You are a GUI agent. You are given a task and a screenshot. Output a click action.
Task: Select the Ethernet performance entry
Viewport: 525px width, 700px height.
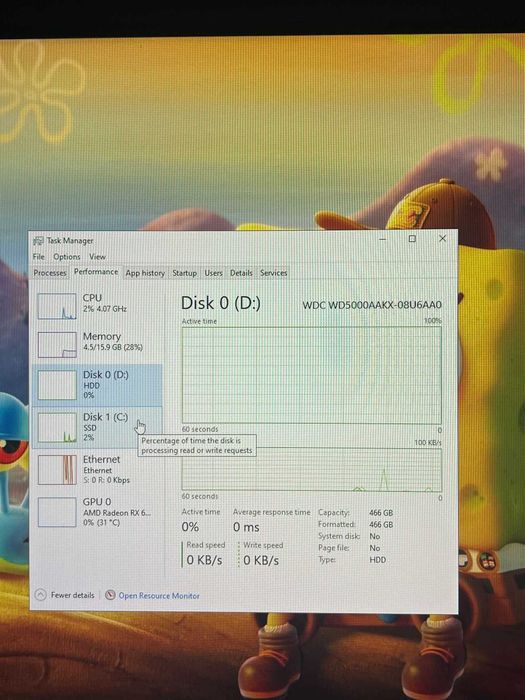[x=97, y=470]
